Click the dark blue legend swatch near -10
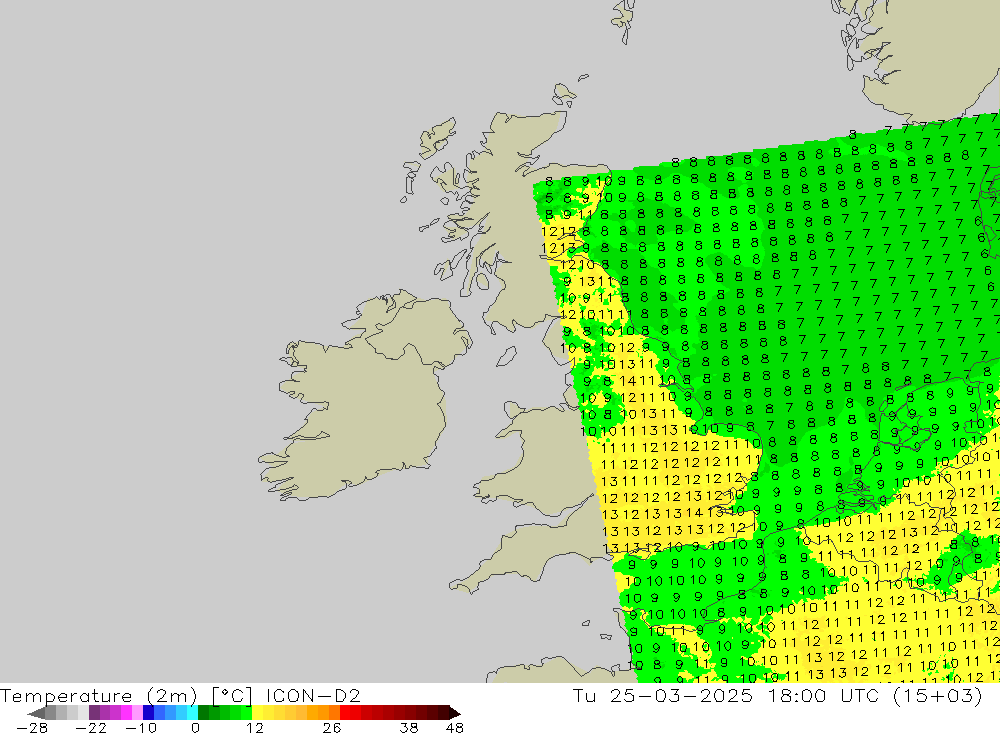1000x733 pixels. click(149, 713)
